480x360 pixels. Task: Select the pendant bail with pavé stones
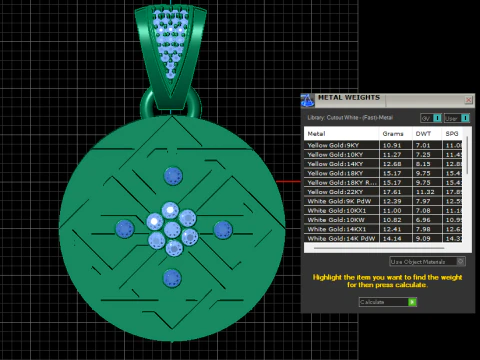tap(171, 57)
